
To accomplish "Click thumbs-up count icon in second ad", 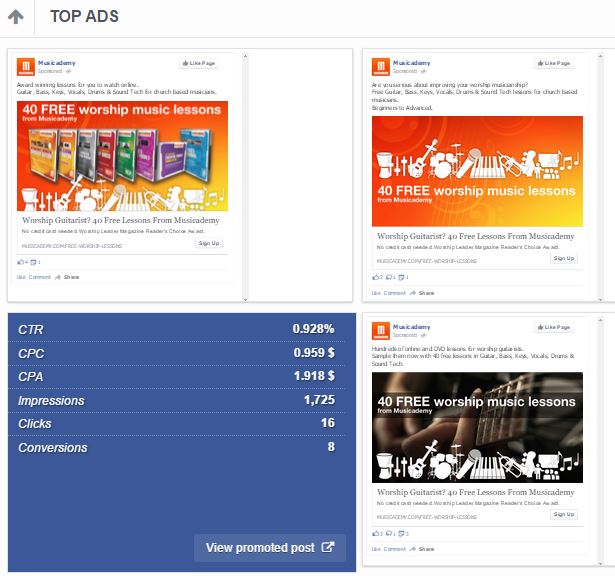I will point(377,277).
